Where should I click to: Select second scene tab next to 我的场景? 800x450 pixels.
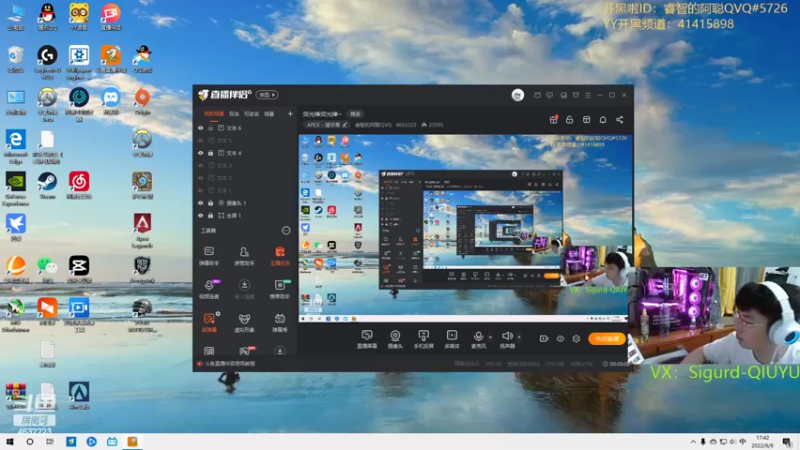pos(234,114)
